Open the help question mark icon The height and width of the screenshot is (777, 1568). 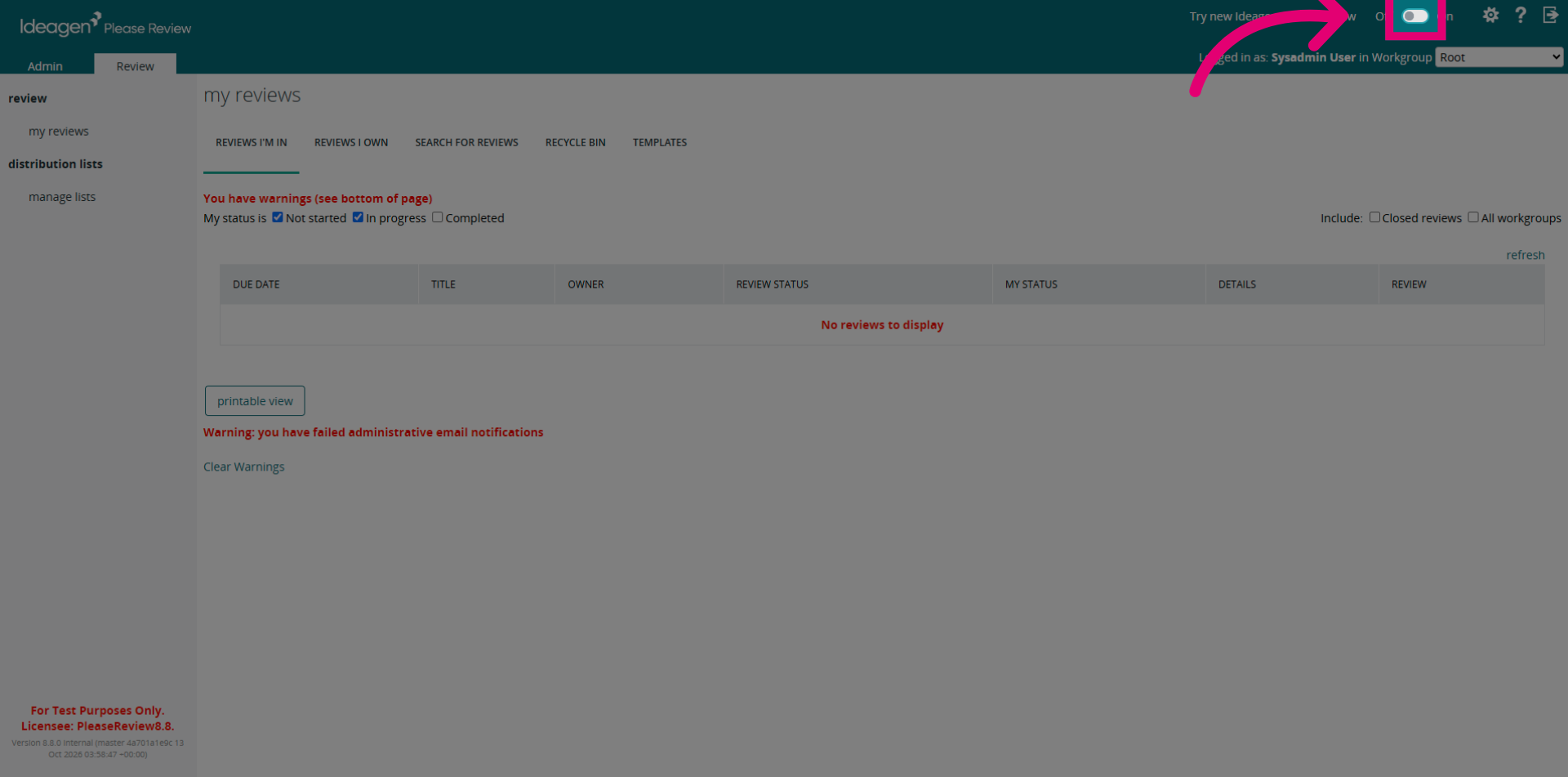(x=1520, y=16)
